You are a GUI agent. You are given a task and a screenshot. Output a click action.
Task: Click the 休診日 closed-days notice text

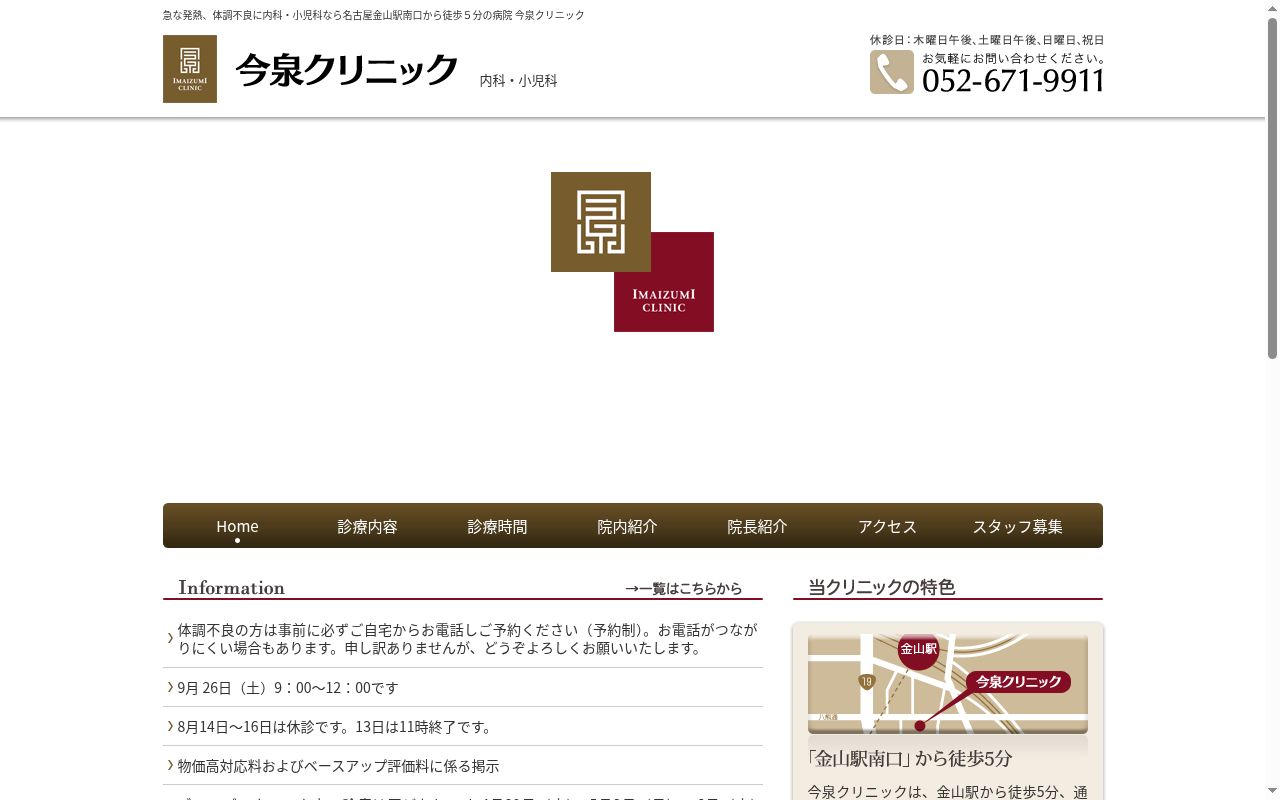(987, 40)
